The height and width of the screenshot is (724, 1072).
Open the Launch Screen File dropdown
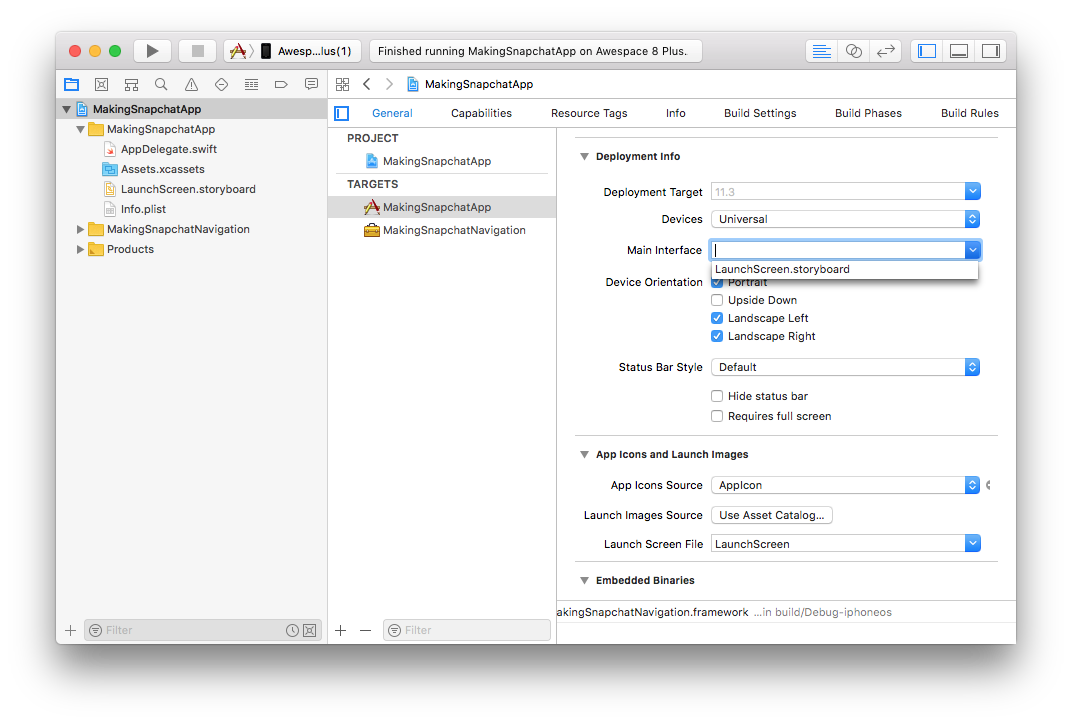click(973, 544)
